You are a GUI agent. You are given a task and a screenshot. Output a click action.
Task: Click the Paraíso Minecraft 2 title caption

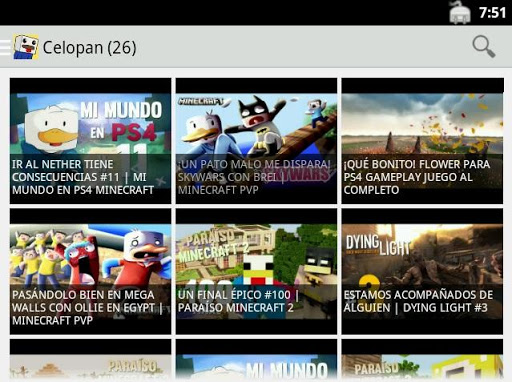coord(239,301)
